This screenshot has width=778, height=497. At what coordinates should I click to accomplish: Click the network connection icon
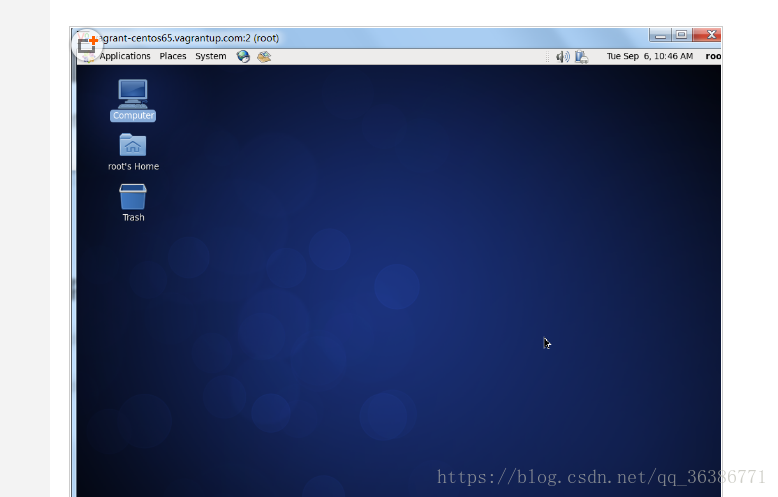[x=582, y=57]
